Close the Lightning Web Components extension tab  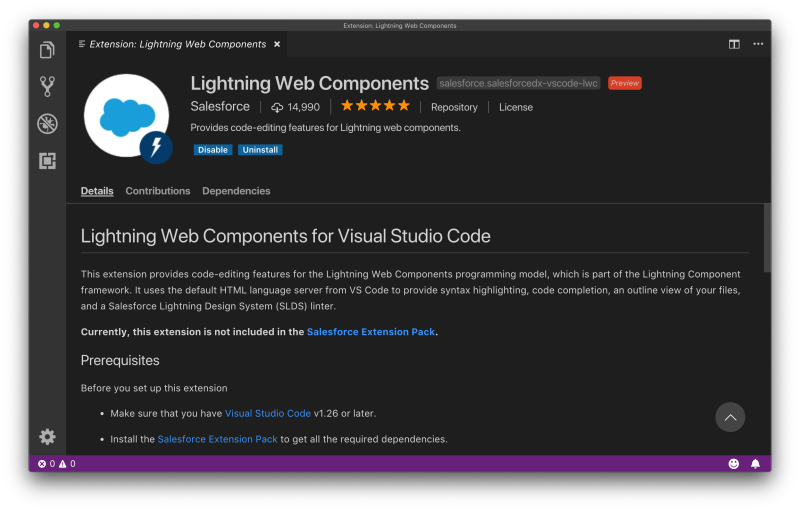[x=277, y=44]
